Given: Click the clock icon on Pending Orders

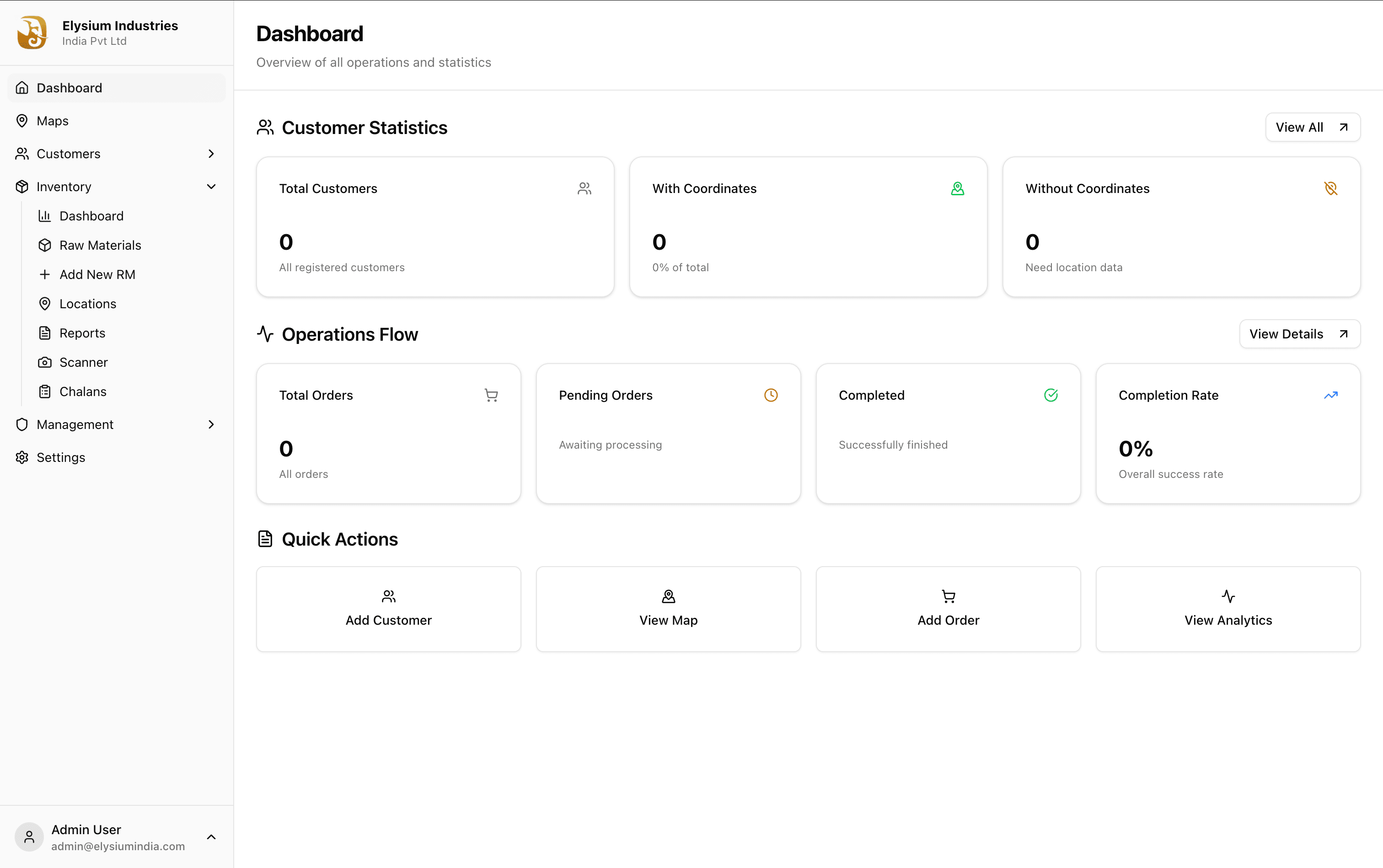Looking at the screenshot, I should click(x=771, y=395).
